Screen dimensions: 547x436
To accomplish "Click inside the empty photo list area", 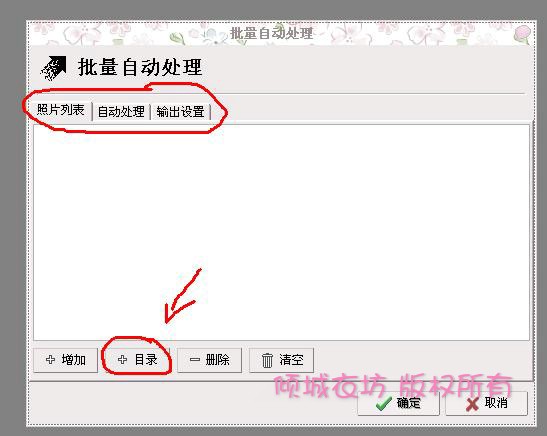I will click(281, 232).
